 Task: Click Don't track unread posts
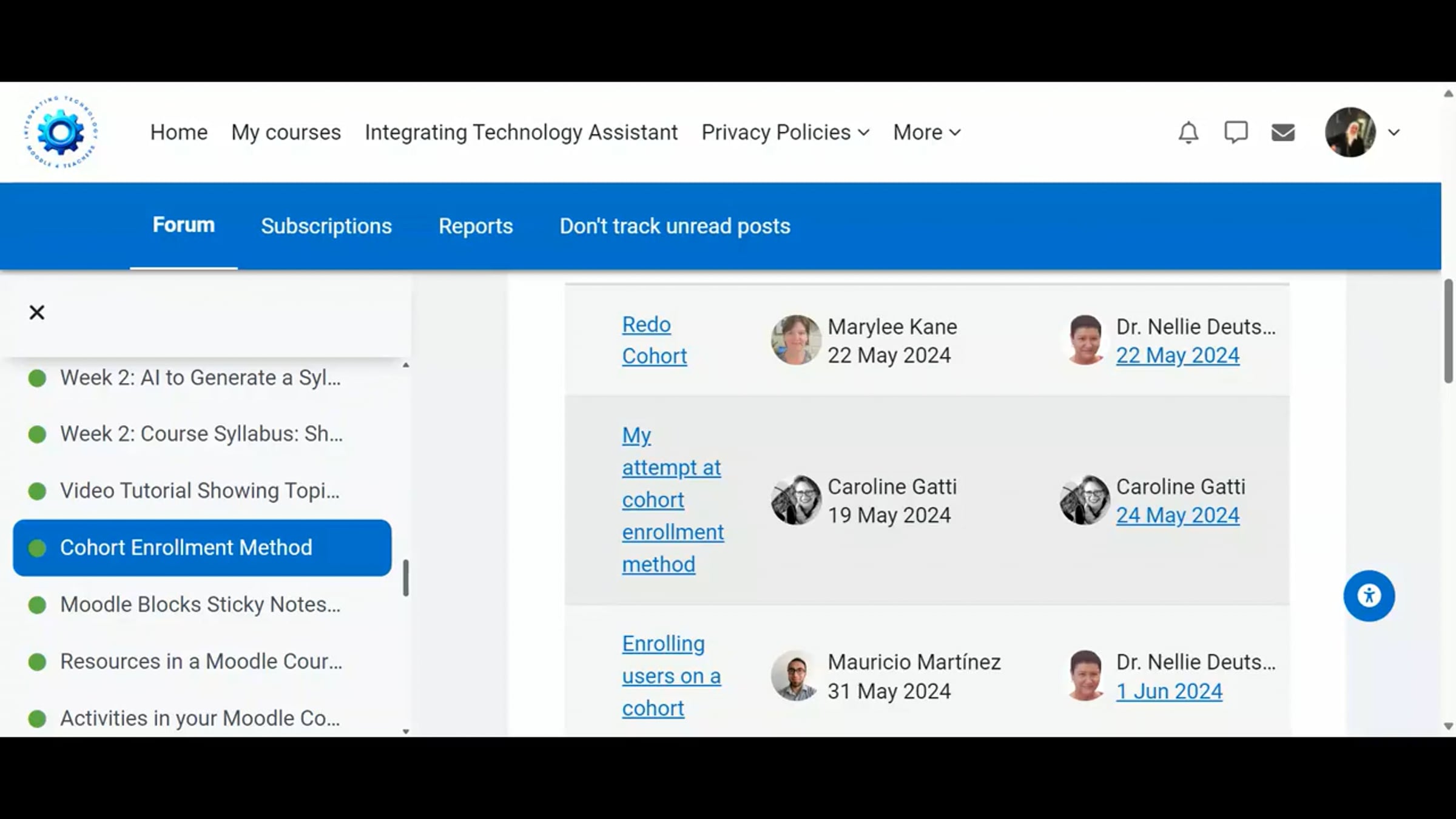pos(675,226)
